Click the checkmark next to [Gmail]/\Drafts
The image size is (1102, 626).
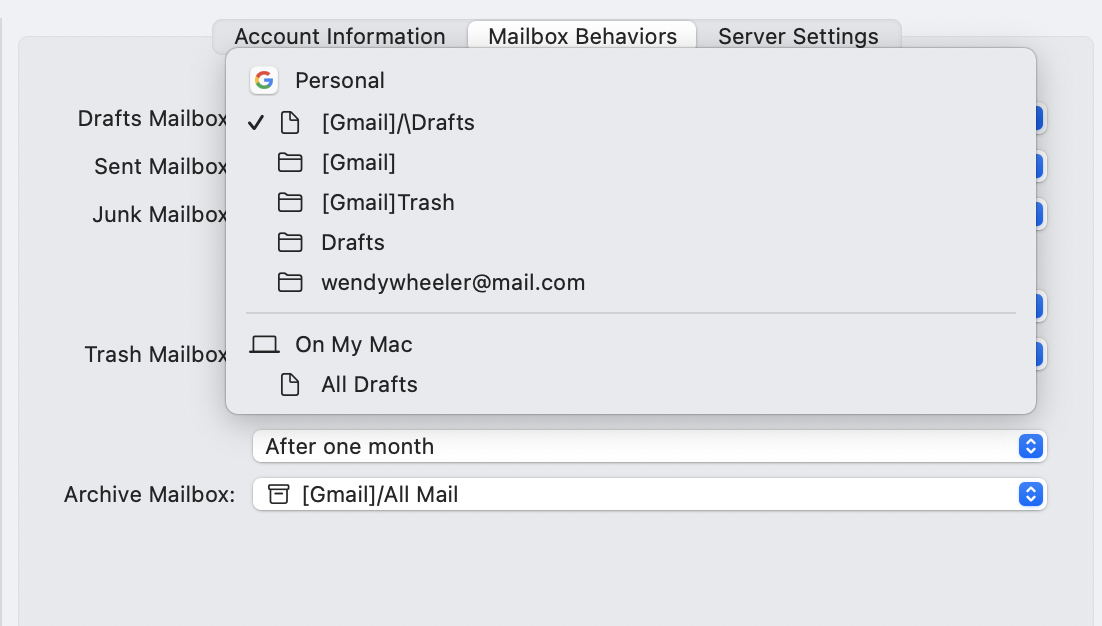point(257,122)
